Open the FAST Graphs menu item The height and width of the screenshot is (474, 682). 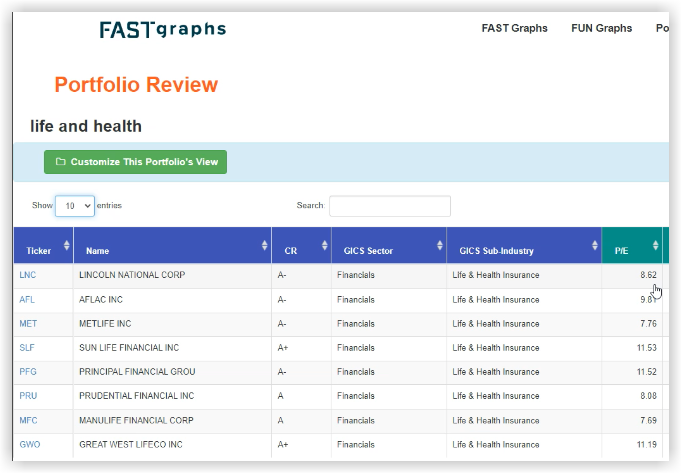click(x=514, y=28)
